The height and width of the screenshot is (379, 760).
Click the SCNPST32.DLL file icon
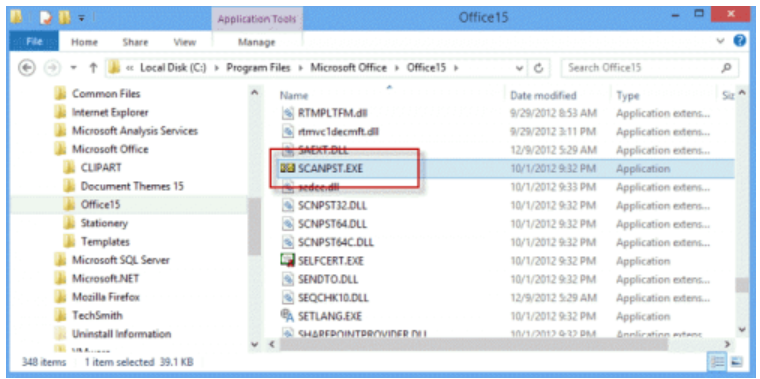pos(288,205)
